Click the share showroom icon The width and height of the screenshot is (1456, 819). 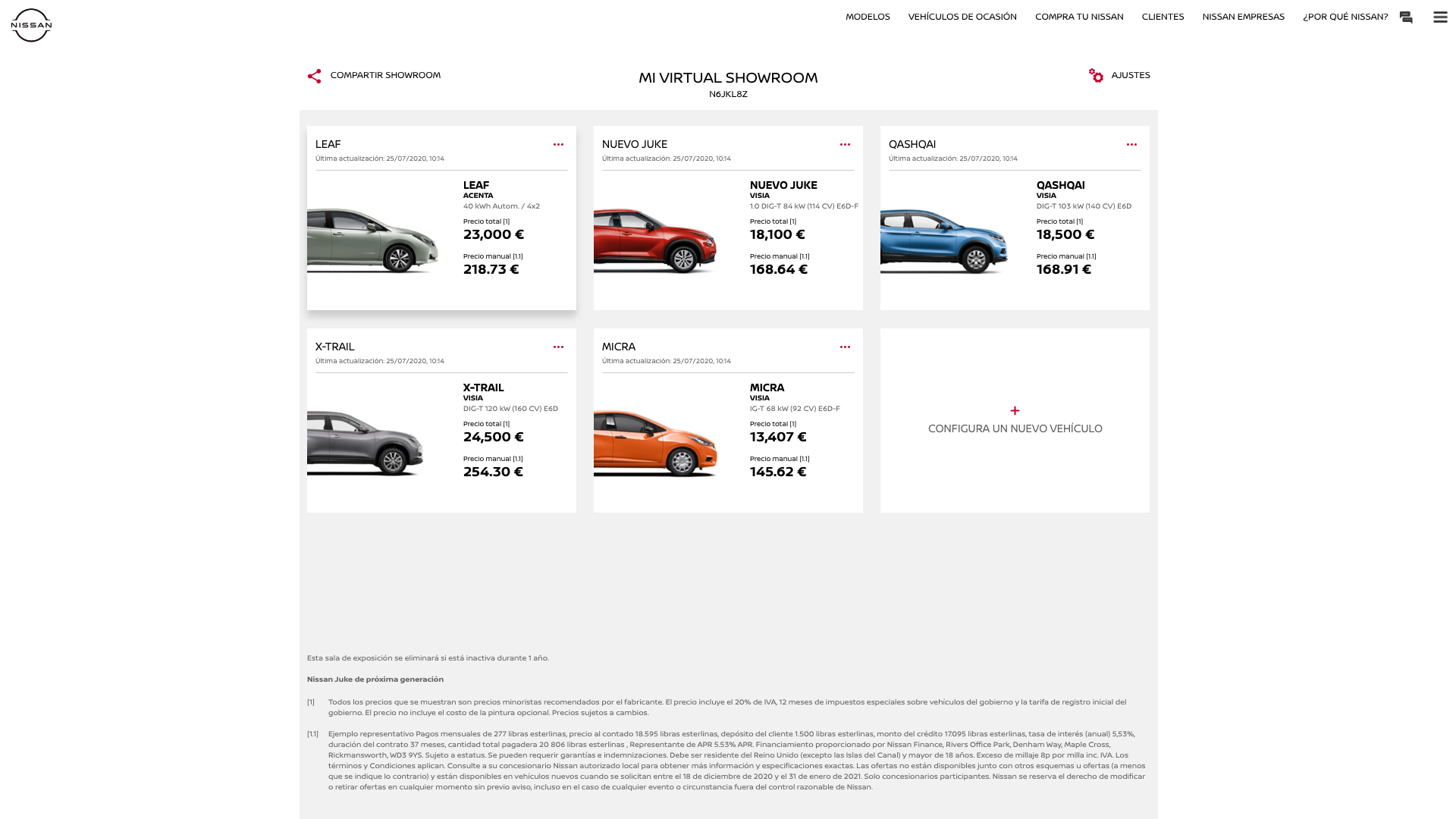314,76
